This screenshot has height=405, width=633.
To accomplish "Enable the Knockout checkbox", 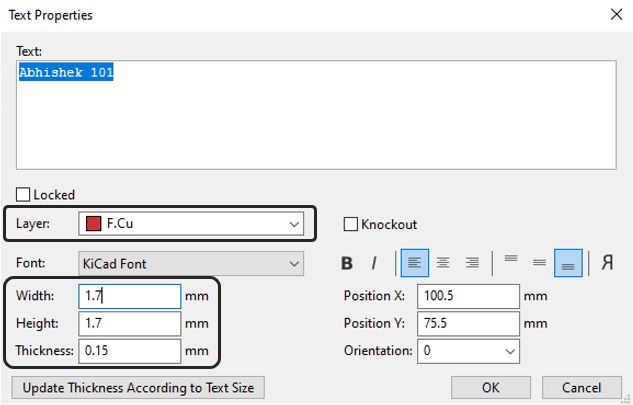I will pyautogui.click(x=351, y=224).
